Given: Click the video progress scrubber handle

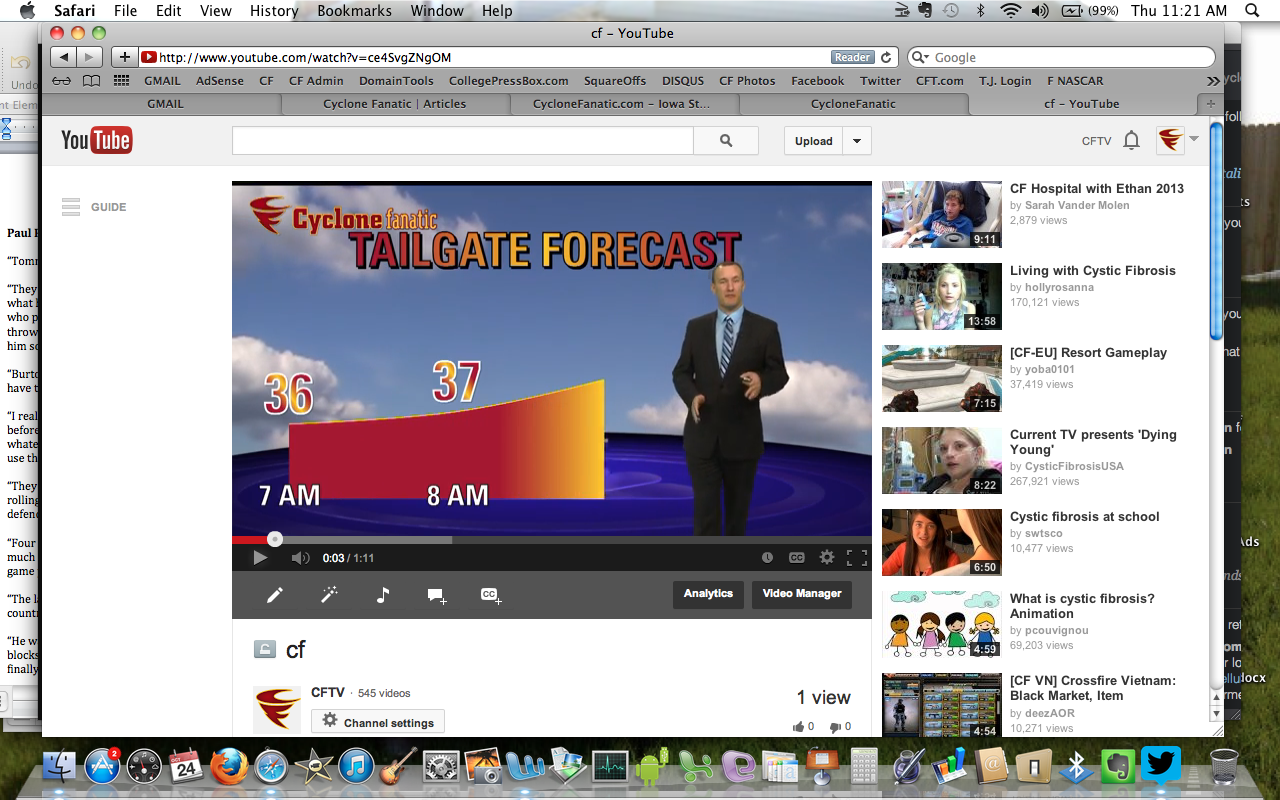Looking at the screenshot, I should tap(275, 539).
